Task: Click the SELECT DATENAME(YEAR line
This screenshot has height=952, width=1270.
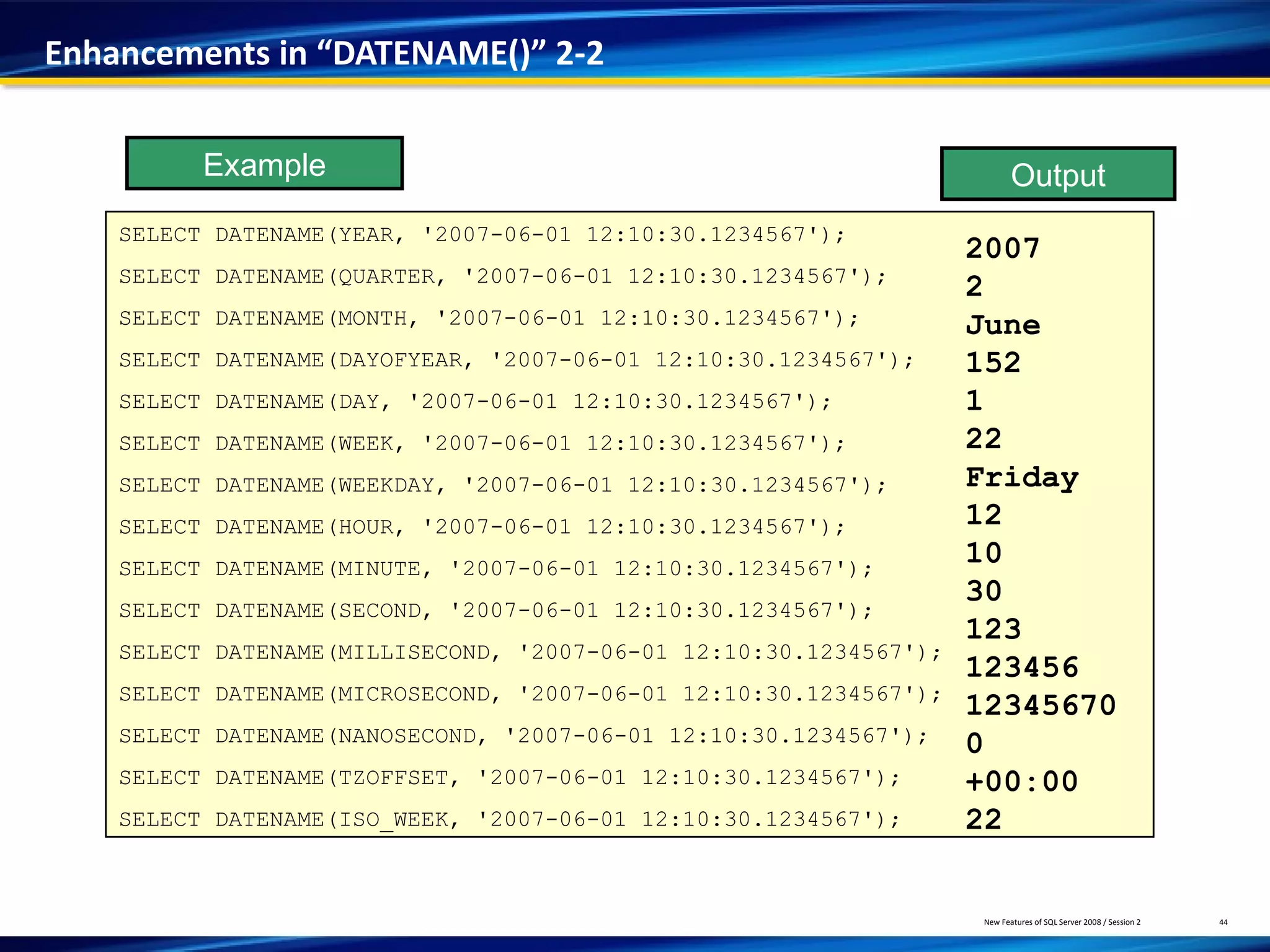Action: (482, 235)
